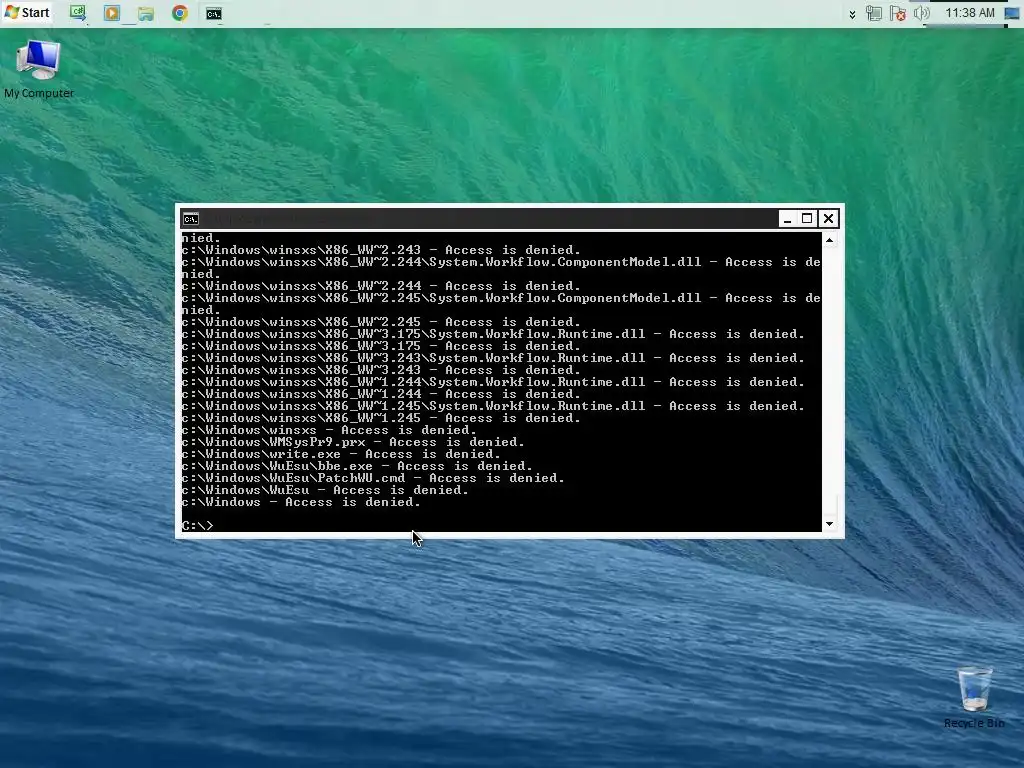Click the console scrollbar thumb

829,505
